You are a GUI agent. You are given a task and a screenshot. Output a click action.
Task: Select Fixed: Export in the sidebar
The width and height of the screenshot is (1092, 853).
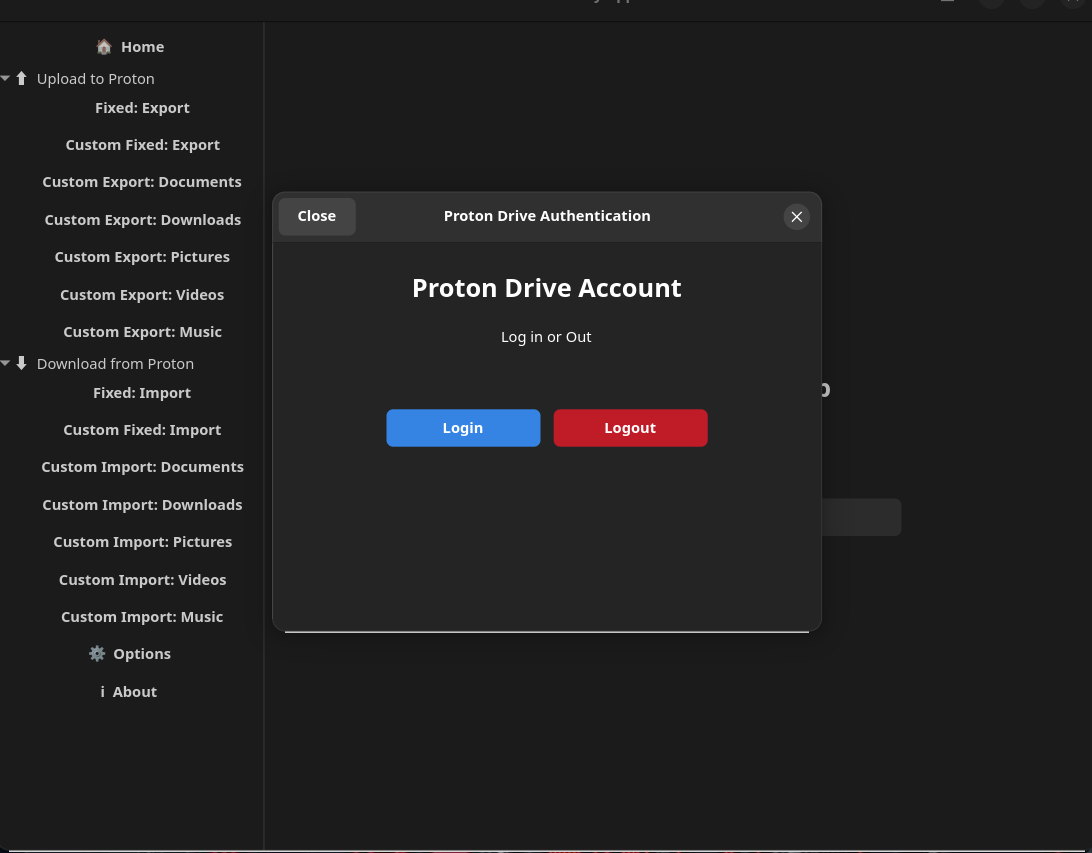(x=143, y=108)
